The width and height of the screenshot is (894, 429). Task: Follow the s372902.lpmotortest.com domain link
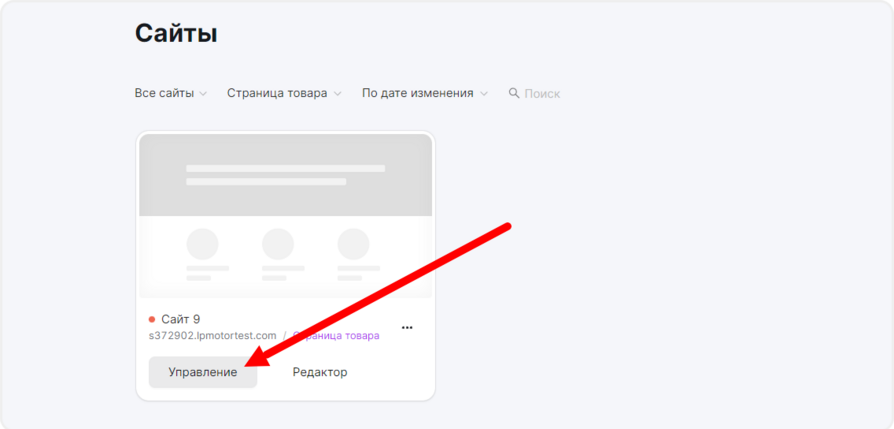(211, 336)
